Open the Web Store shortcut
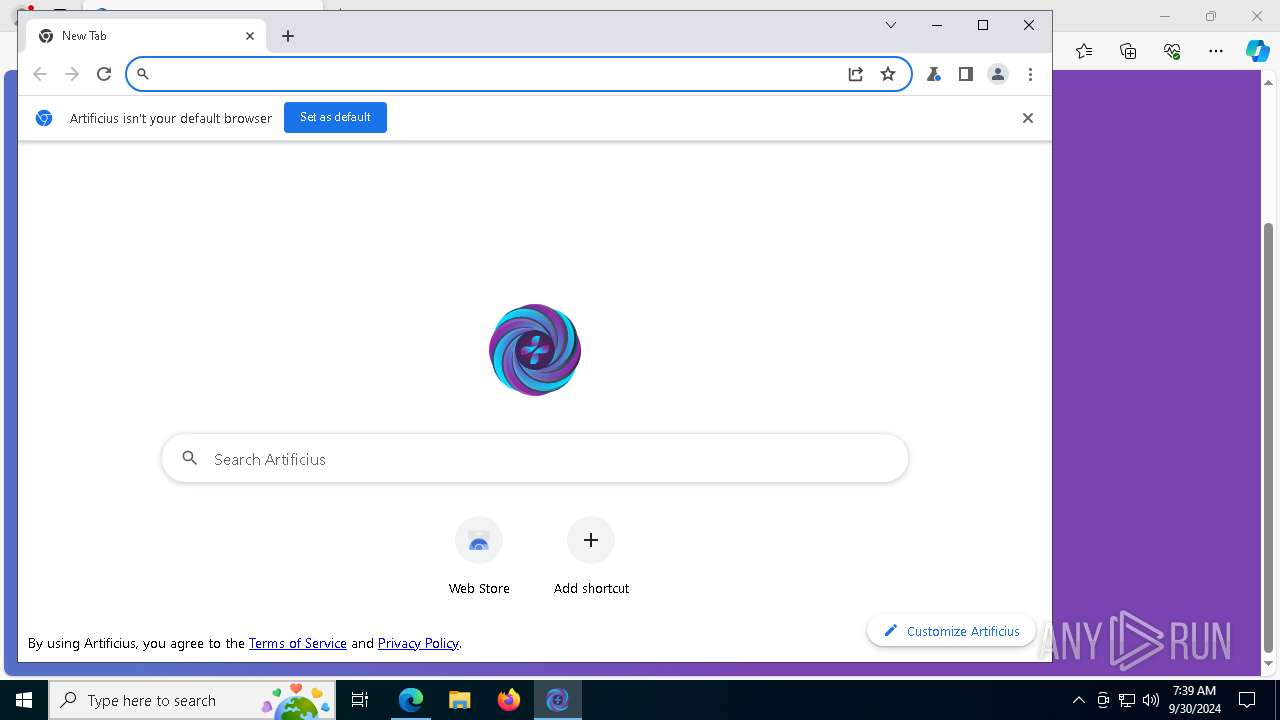 (x=479, y=556)
